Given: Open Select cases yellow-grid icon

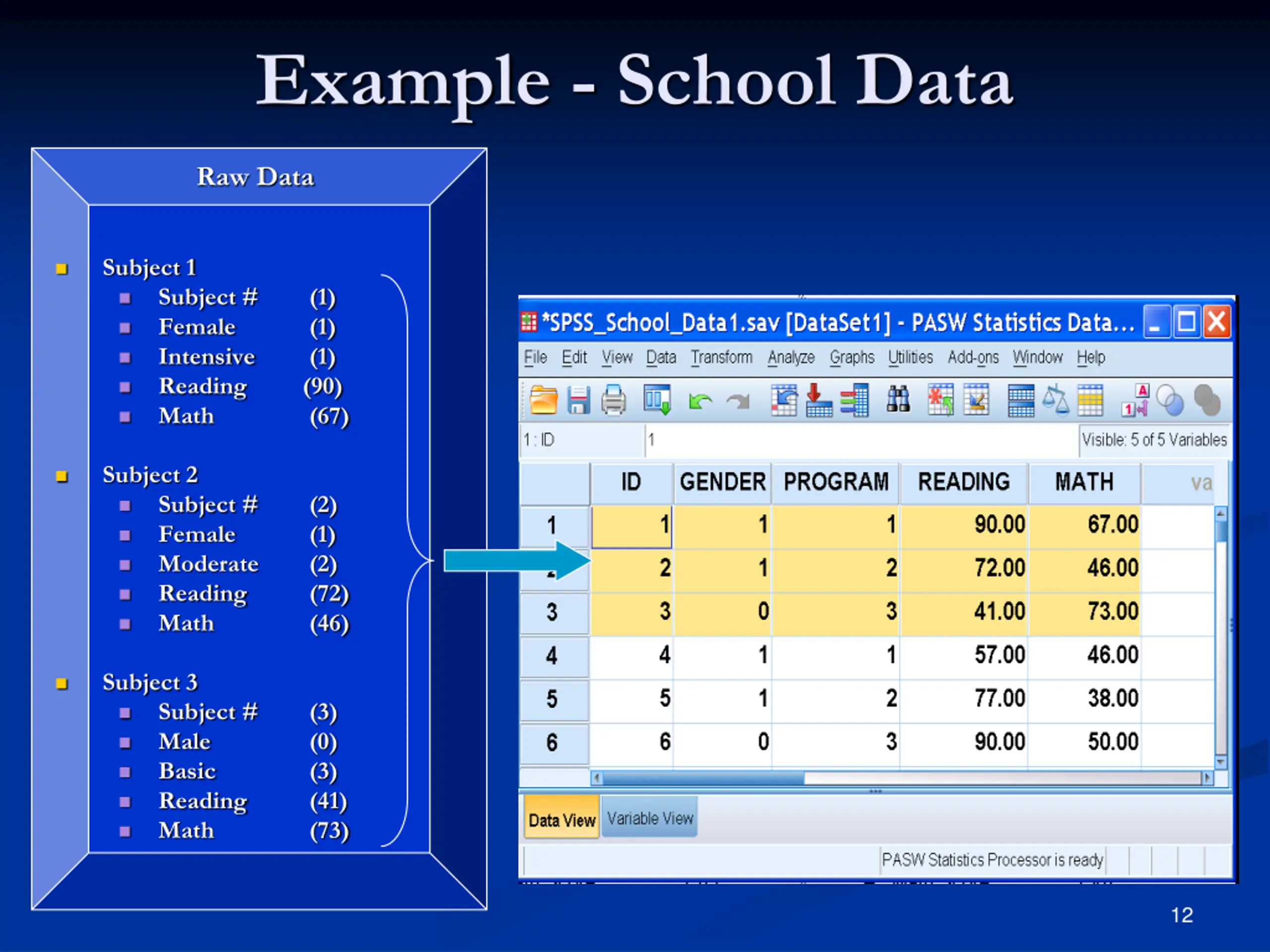Looking at the screenshot, I should tap(1090, 400).
